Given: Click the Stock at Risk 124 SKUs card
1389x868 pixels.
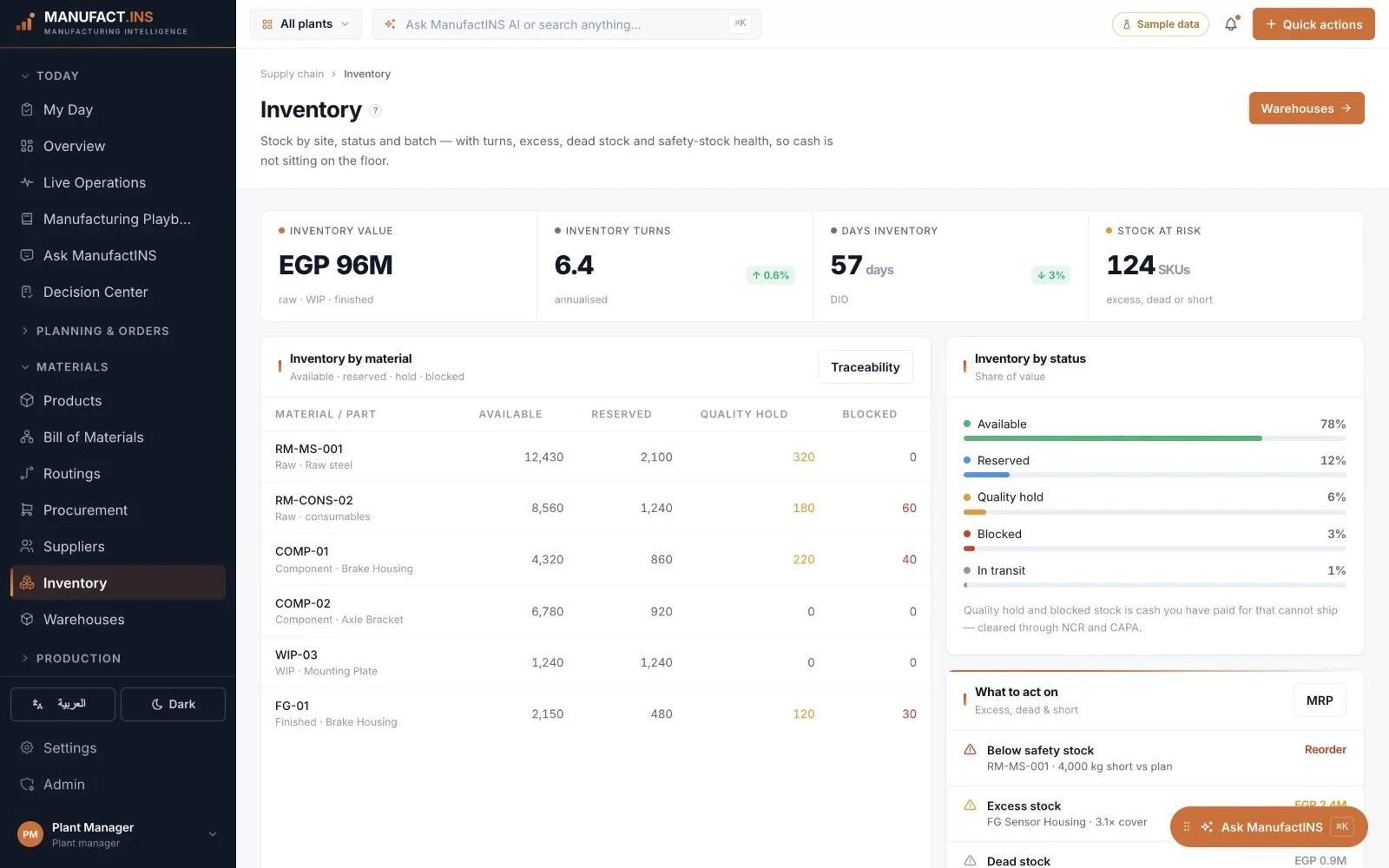Looking at the screenshot, I should [x=1226, y=266].
